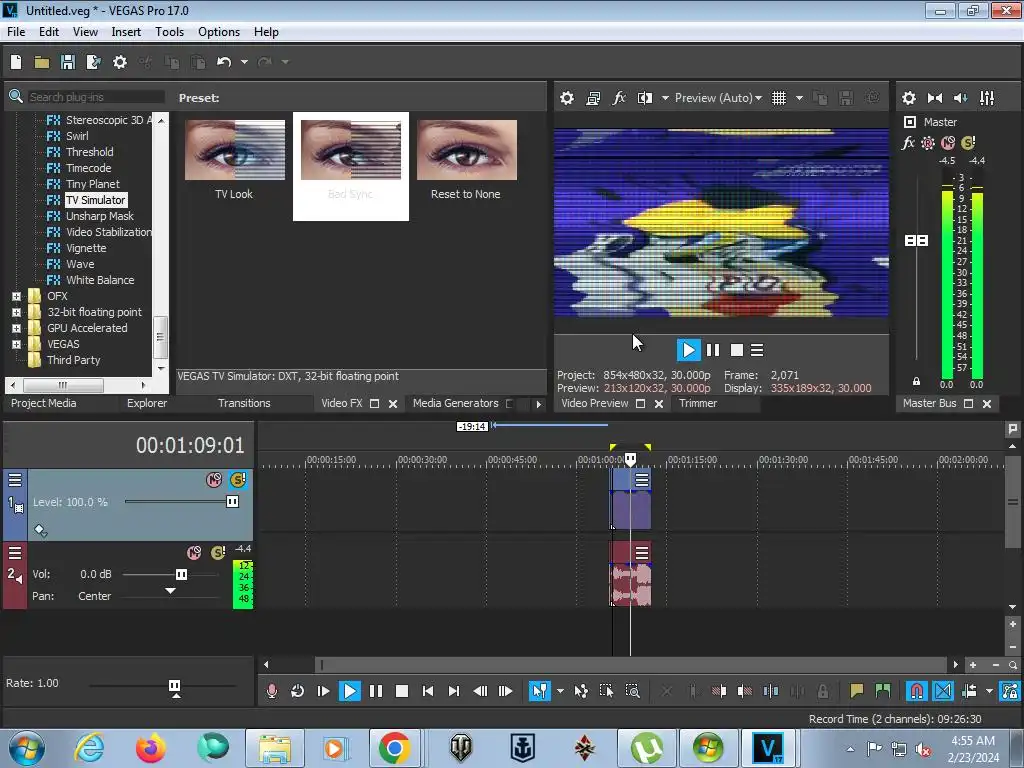Undo the last action

point(224,62)
